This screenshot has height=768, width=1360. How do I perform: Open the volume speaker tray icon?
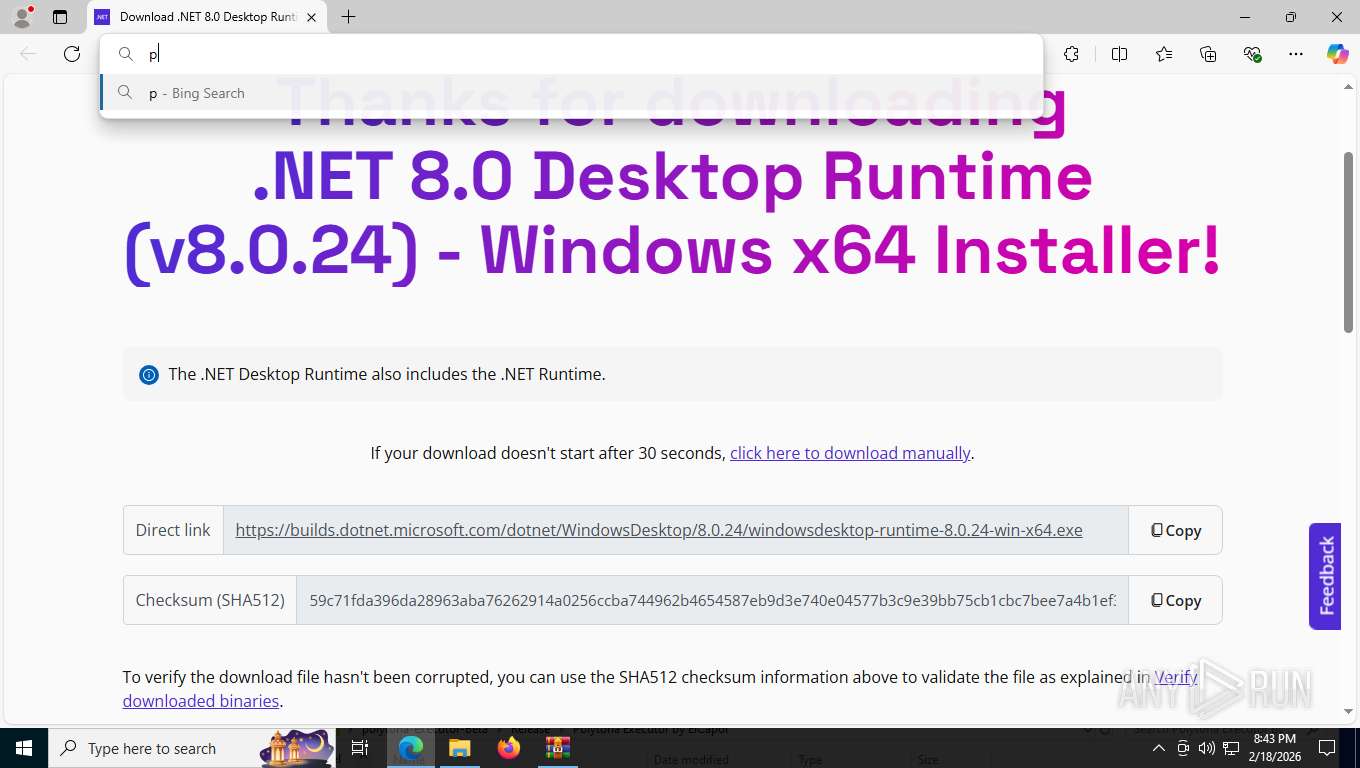point(1206,748)
